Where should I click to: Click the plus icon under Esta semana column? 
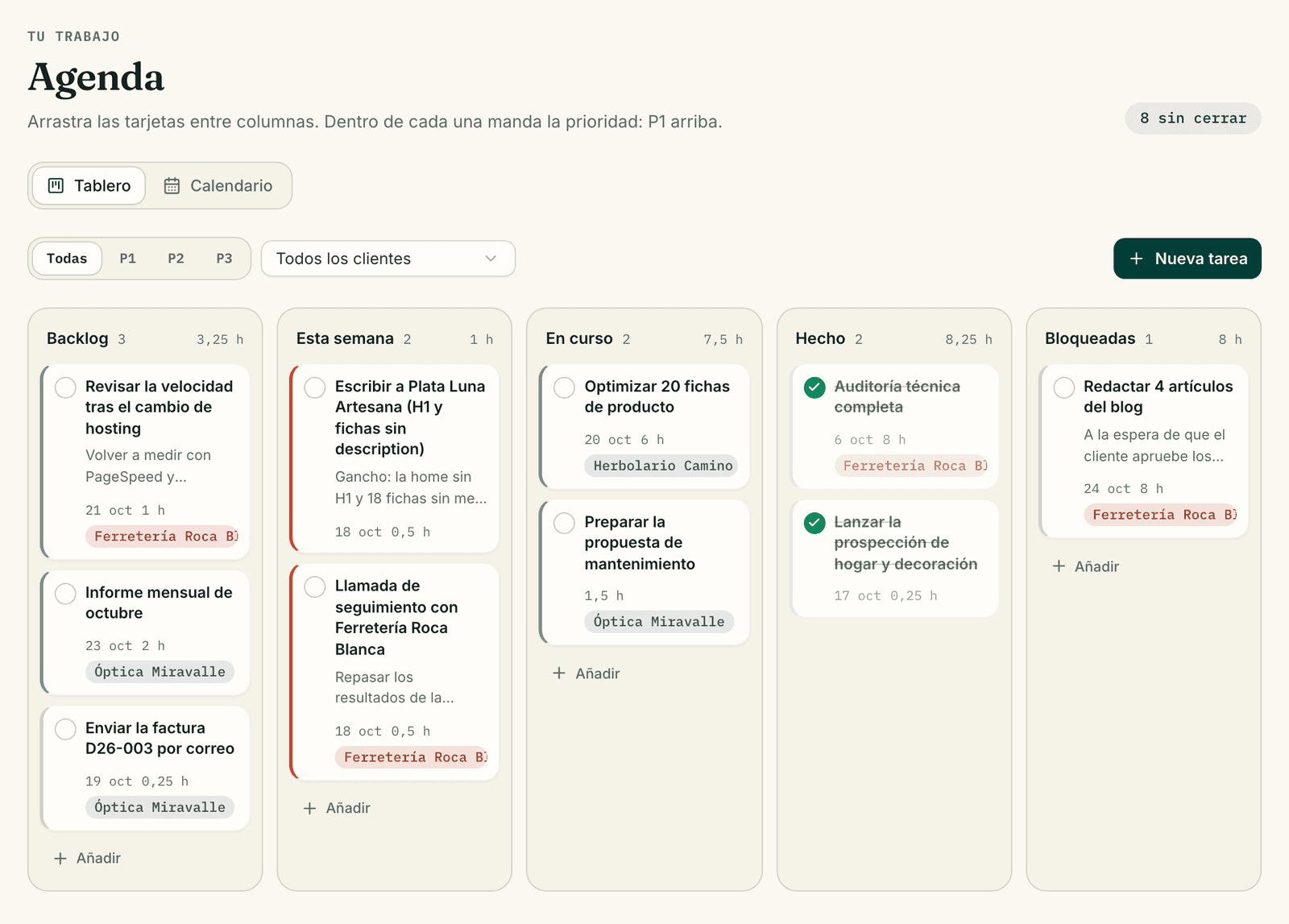point(309,808)
